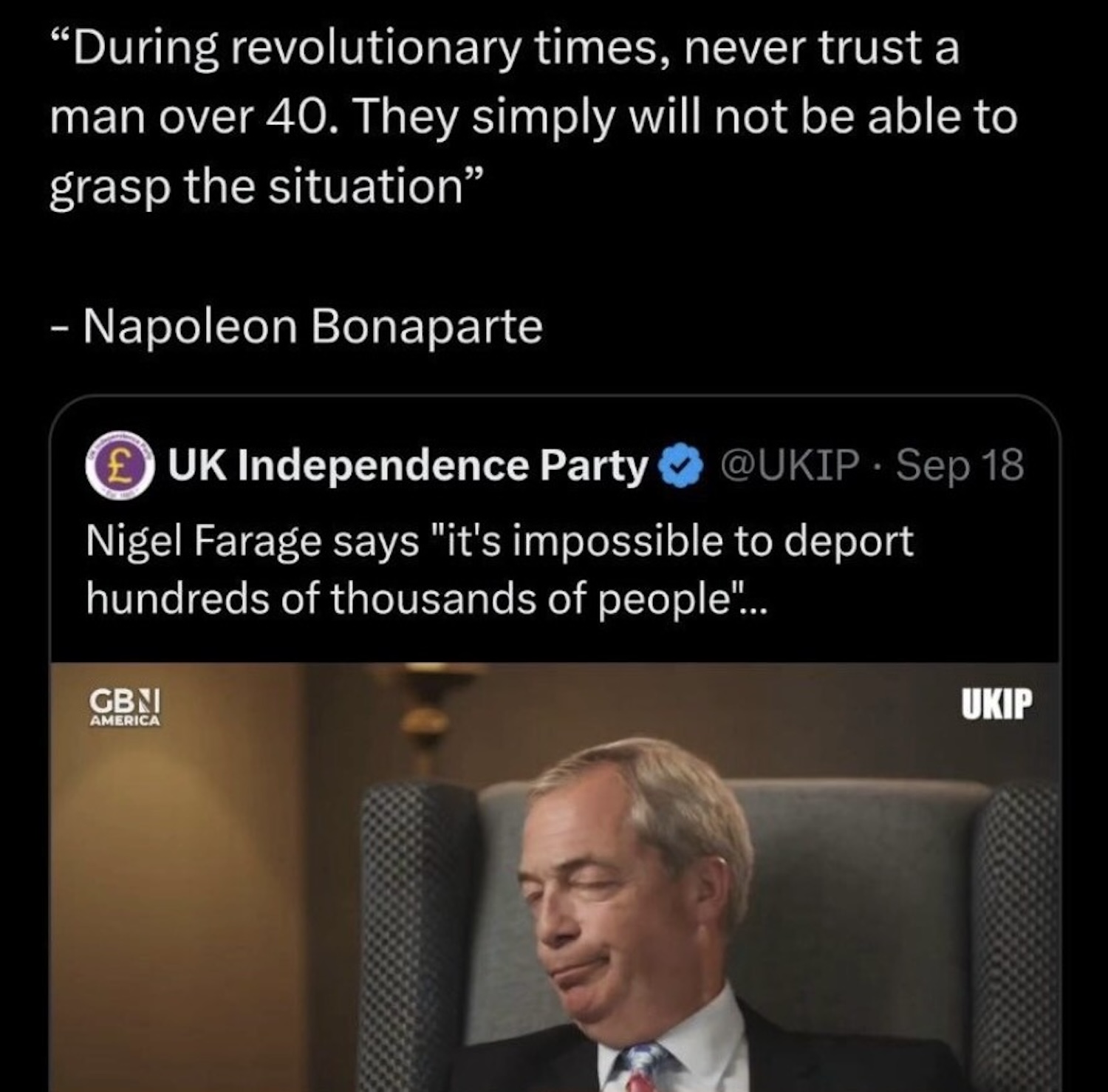Open the Sep 18 timestamp link
Viewport: 1108px width, 1092px height.
pos(960,465)
